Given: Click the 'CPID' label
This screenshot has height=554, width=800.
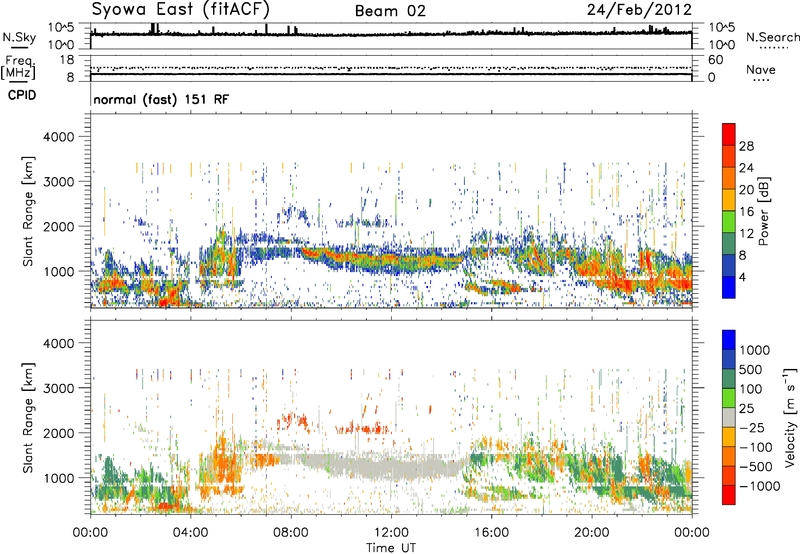Looking at the screenshot, I should [x=22, y=95].
